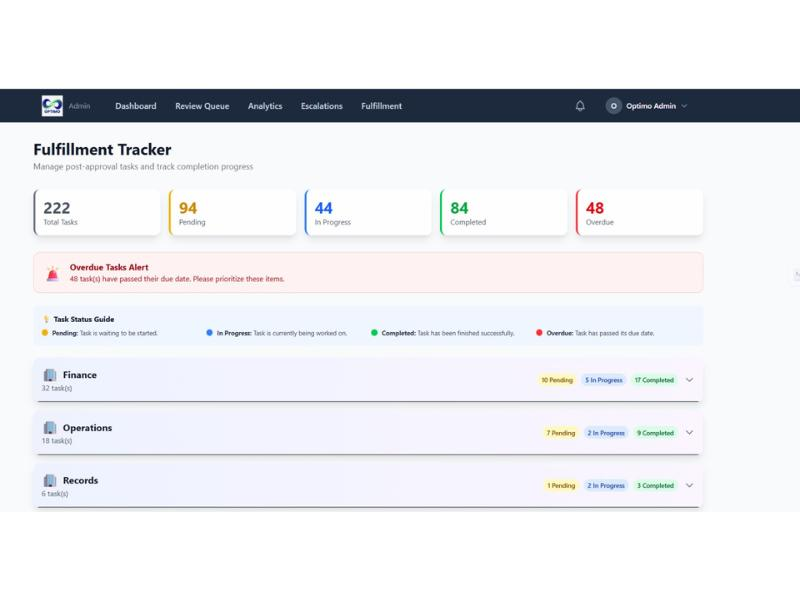Open the notifications bell
Screen dimensions: 800x600
click(x=580, y=106)
